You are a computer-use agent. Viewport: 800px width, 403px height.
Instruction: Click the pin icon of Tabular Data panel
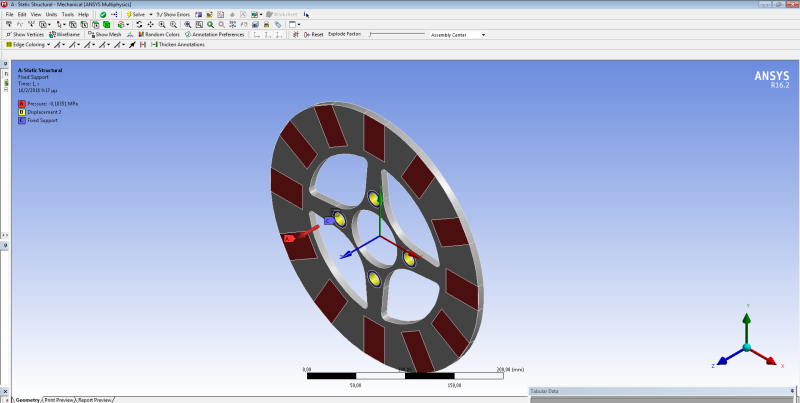point(792,391)
